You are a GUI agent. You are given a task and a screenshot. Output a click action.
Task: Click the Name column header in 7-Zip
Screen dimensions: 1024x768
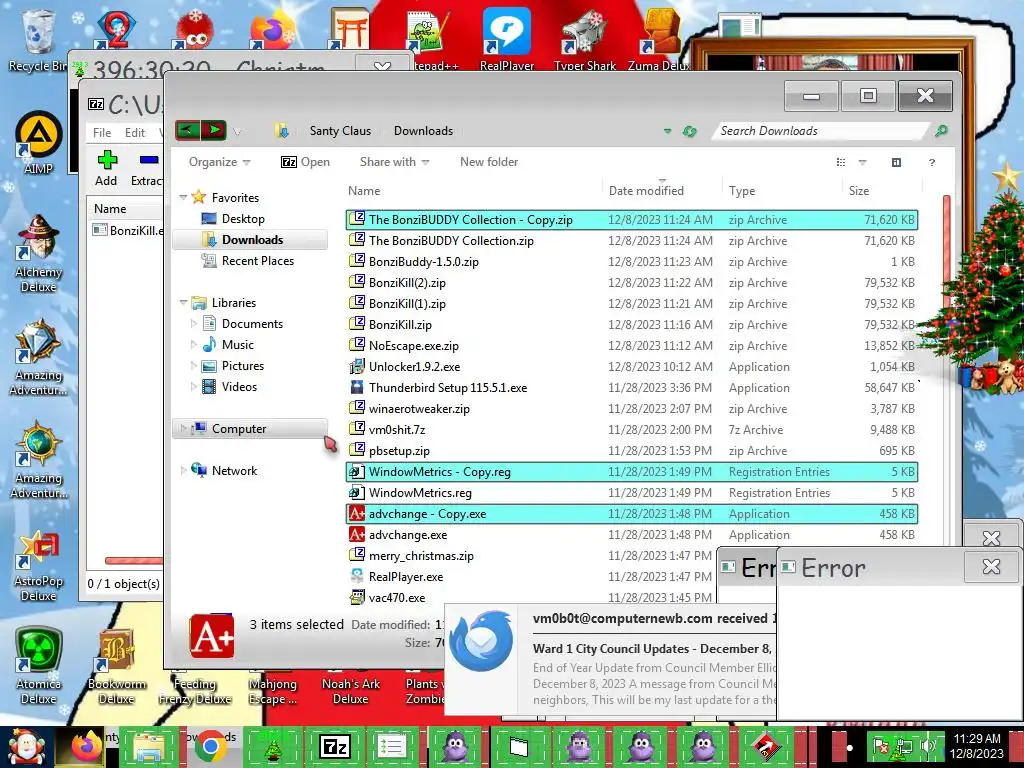click(x=110, y=209)
